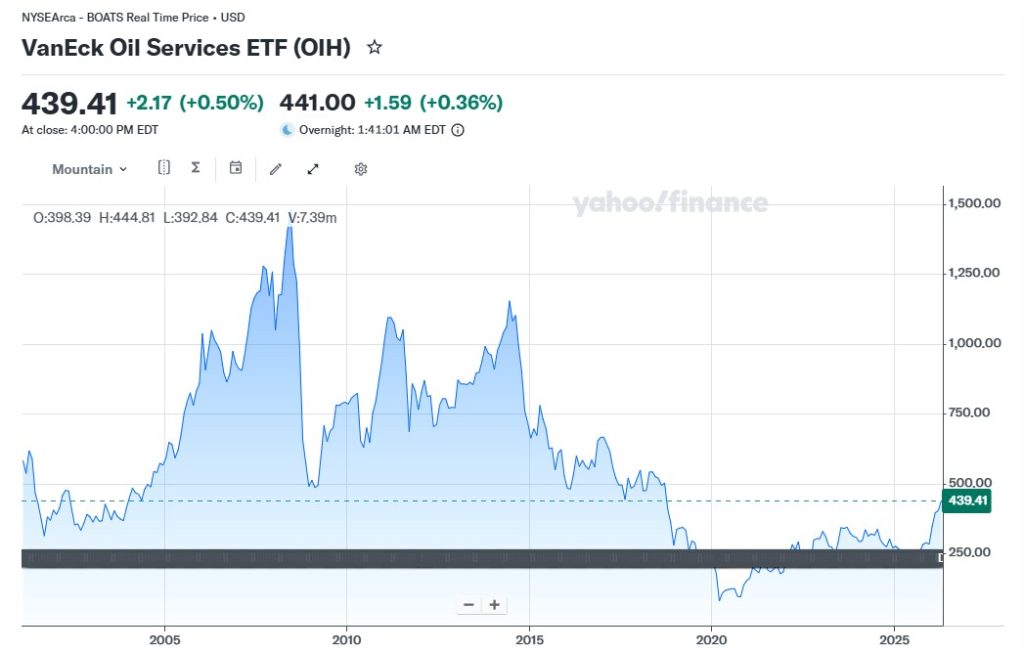
Task: Open the Mountain chart type dropdown
Action: click(x=89, y=169)
